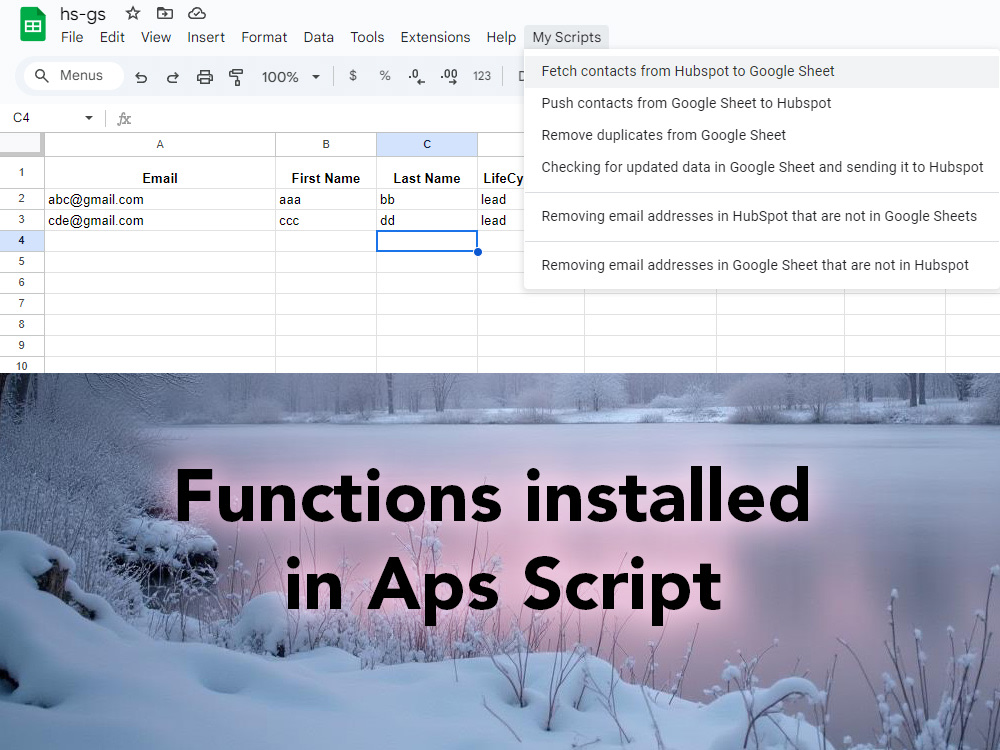Select lead cell in row 2

501,199
